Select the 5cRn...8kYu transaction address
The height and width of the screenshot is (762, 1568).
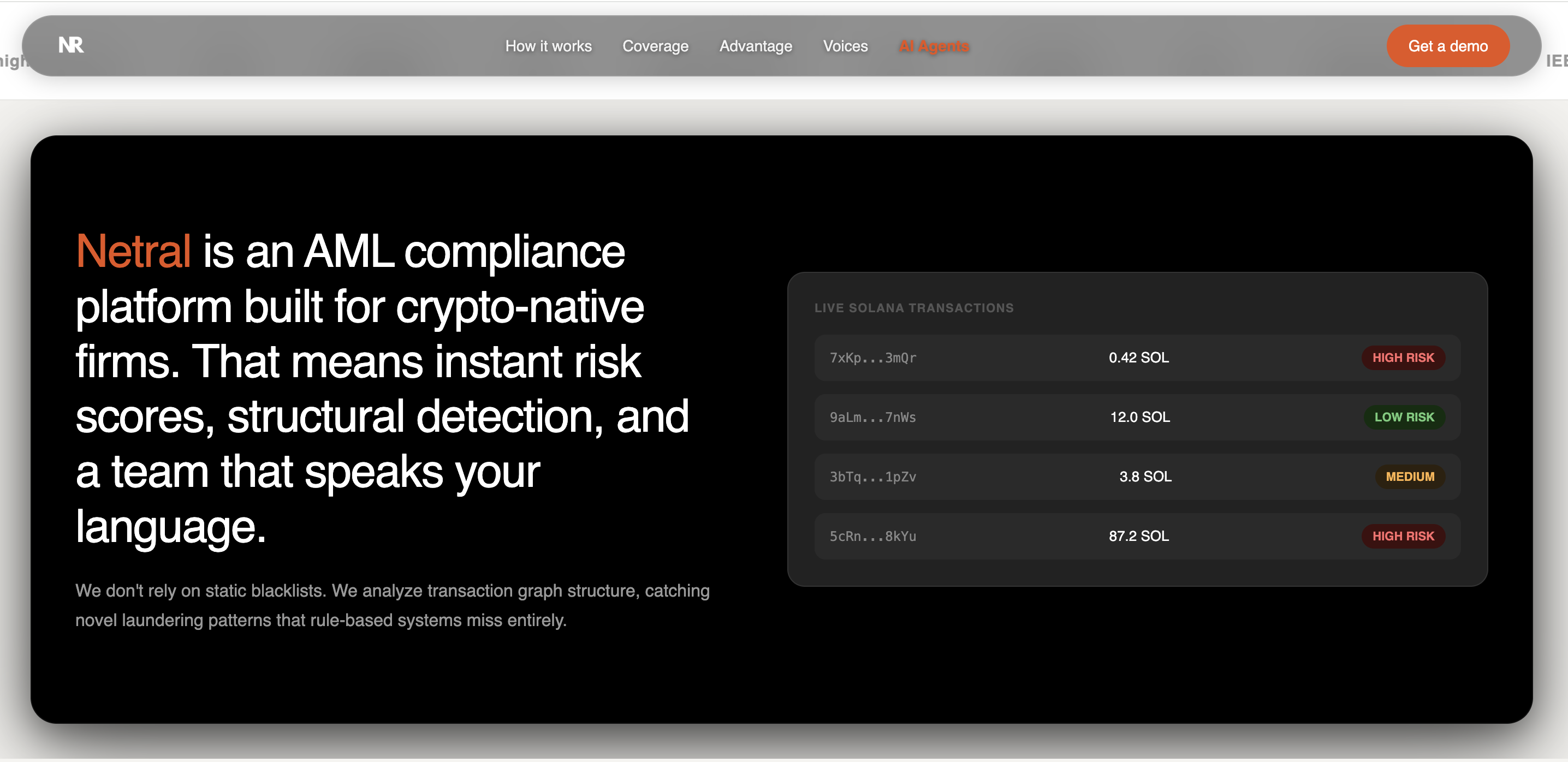click(x=872, y=537)
